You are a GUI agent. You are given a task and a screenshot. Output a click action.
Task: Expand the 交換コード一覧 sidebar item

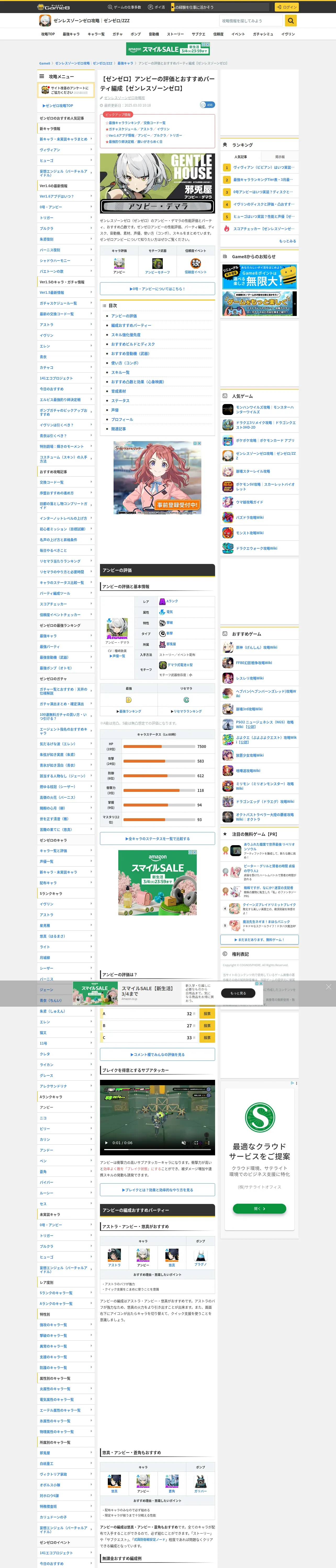(x=66, y=482)
